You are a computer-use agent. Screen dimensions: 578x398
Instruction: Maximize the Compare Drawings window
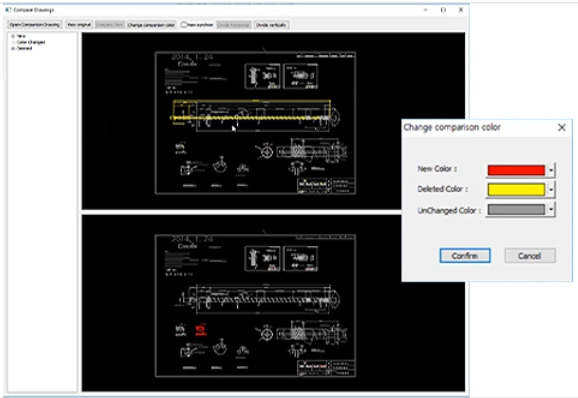point(443,10)
